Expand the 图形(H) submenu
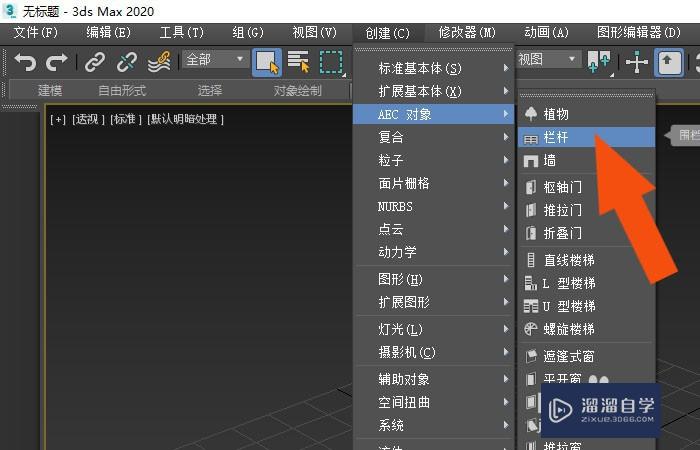This screenshot has width=700, height=450. point(433,279)
